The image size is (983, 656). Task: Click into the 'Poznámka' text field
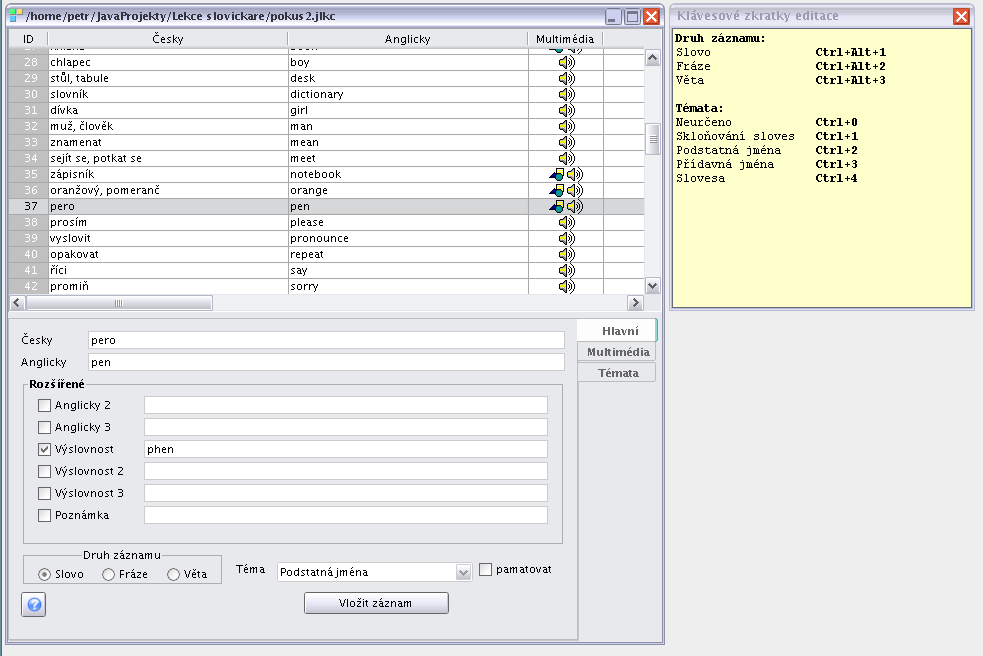[x=345, y=515]
